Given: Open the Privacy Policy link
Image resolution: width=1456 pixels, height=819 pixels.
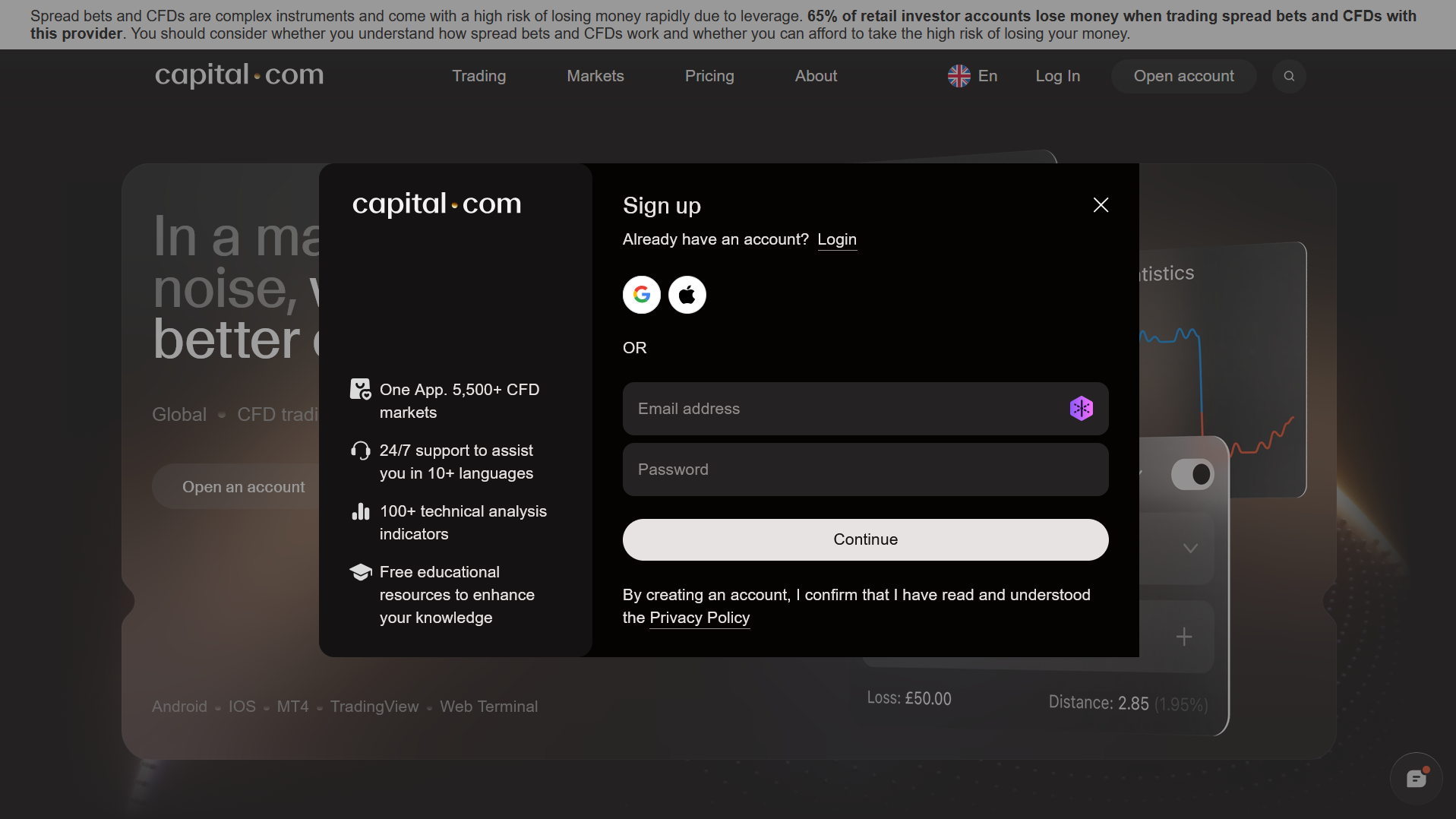Looking at the screenshot, I should pyautogui.click(x=700, y=618).
